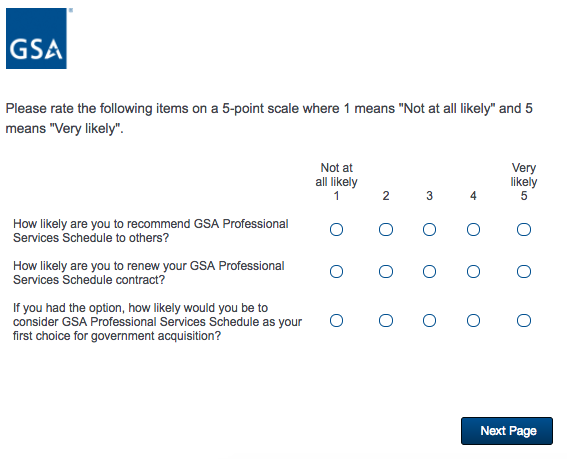Select rating 1 for recommending GSA Schedule
Viewport: 567px width, 459px height.
coord(336,229)
